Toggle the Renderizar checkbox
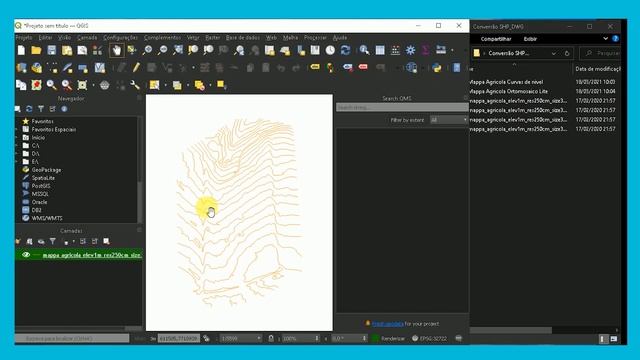This screenshot has width=640, height=360. pyautogui.click(x=376, y=338)
